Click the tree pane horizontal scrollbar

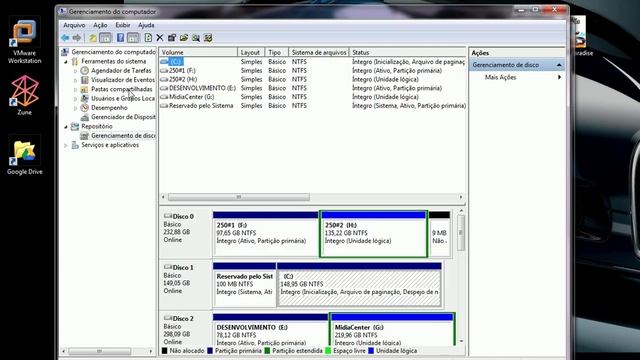coord(100,351)
